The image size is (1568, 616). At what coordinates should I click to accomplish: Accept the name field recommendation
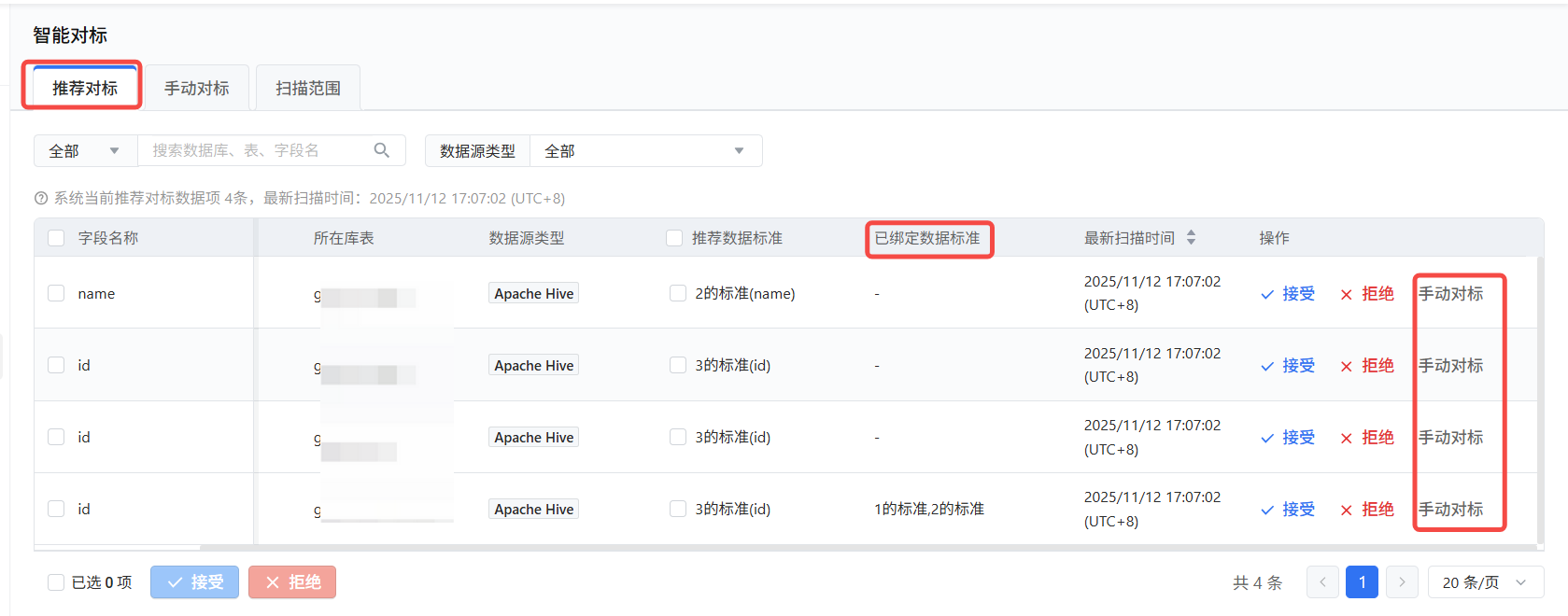[1288, 294]
